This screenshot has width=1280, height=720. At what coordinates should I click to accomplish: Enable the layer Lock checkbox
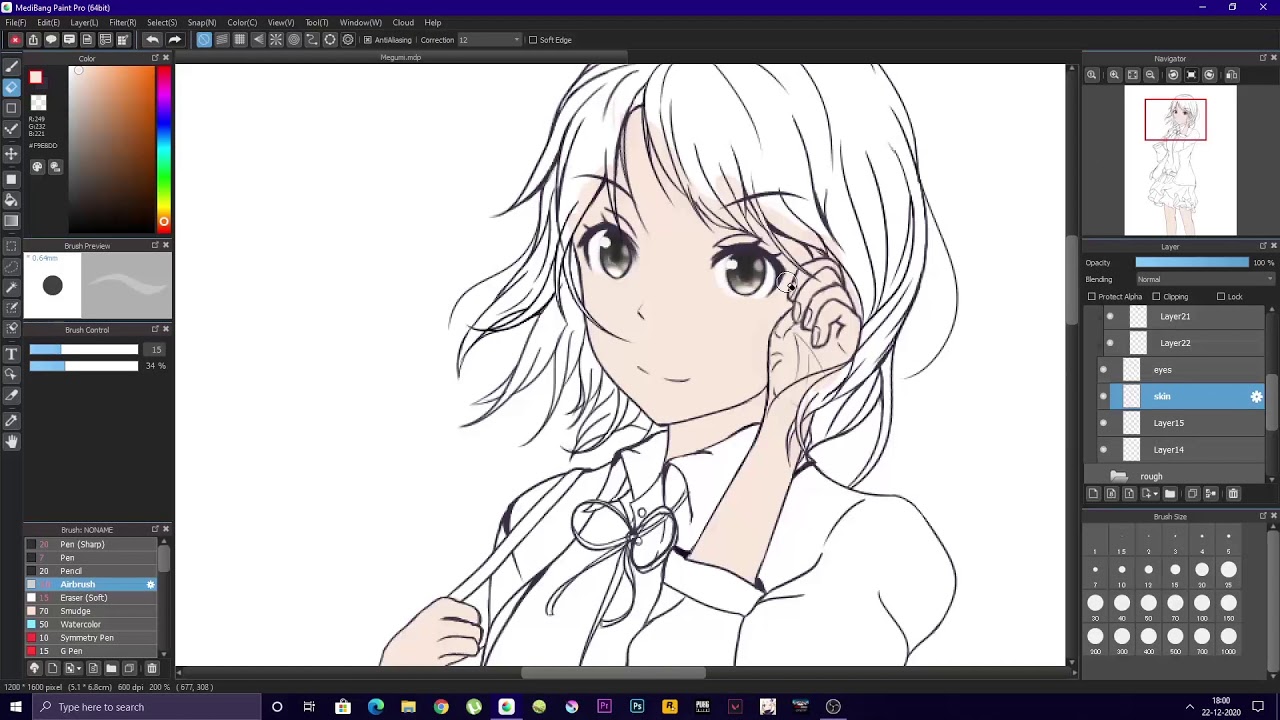pos(1221,297)
